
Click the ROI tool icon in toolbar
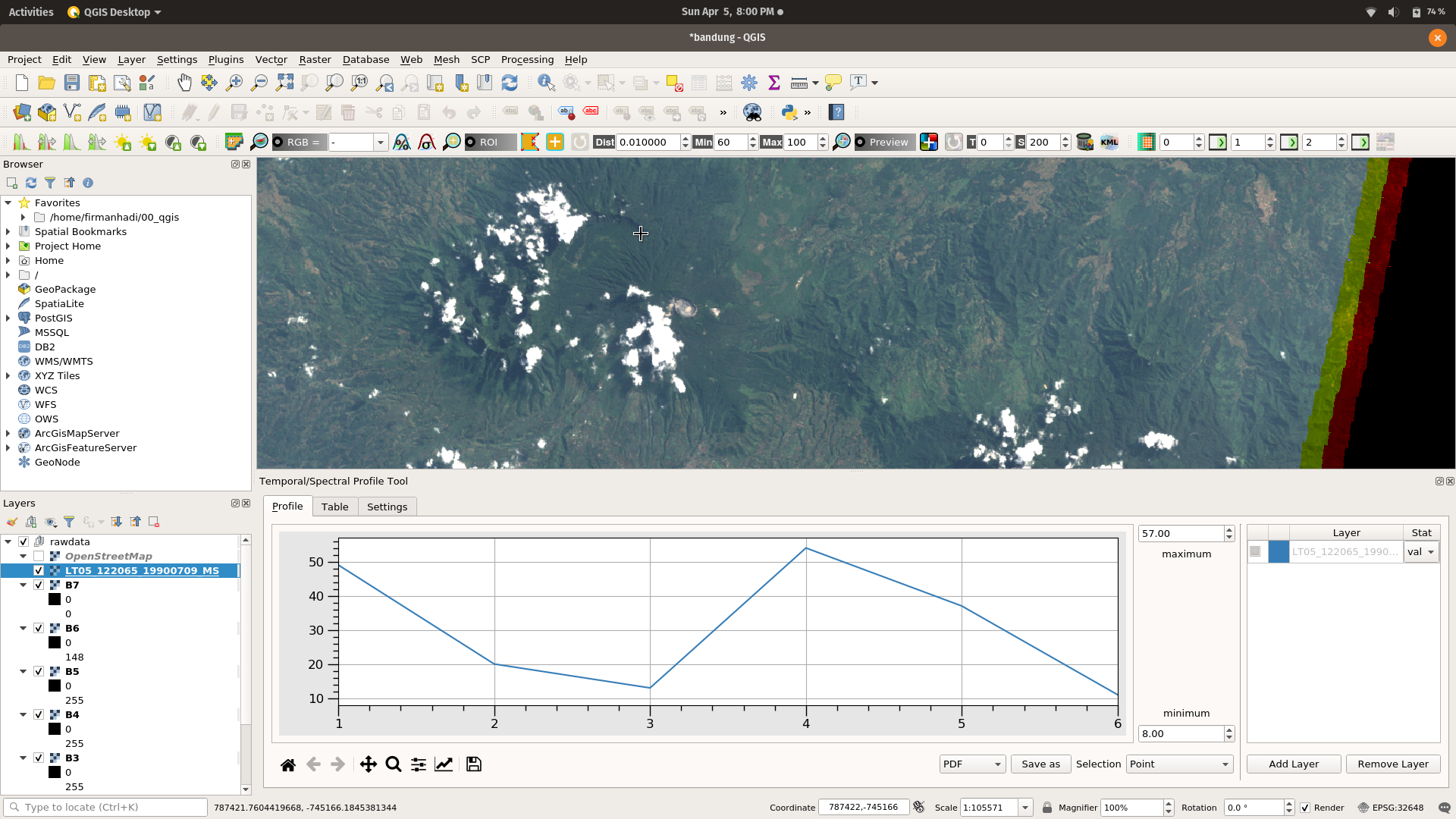click(489, 142)
